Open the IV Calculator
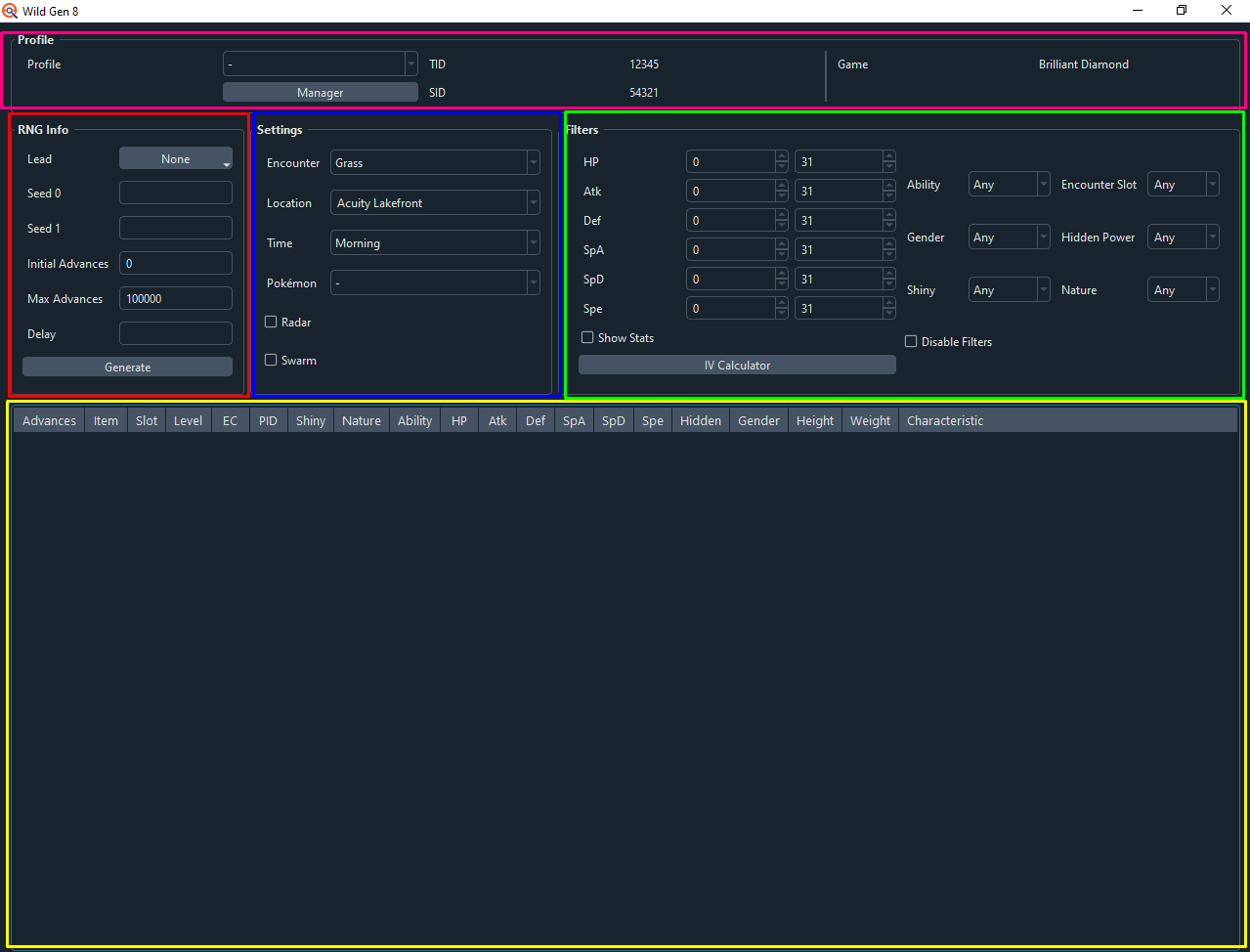Screen dimensions: 1250x952 [x=737, y=366]
